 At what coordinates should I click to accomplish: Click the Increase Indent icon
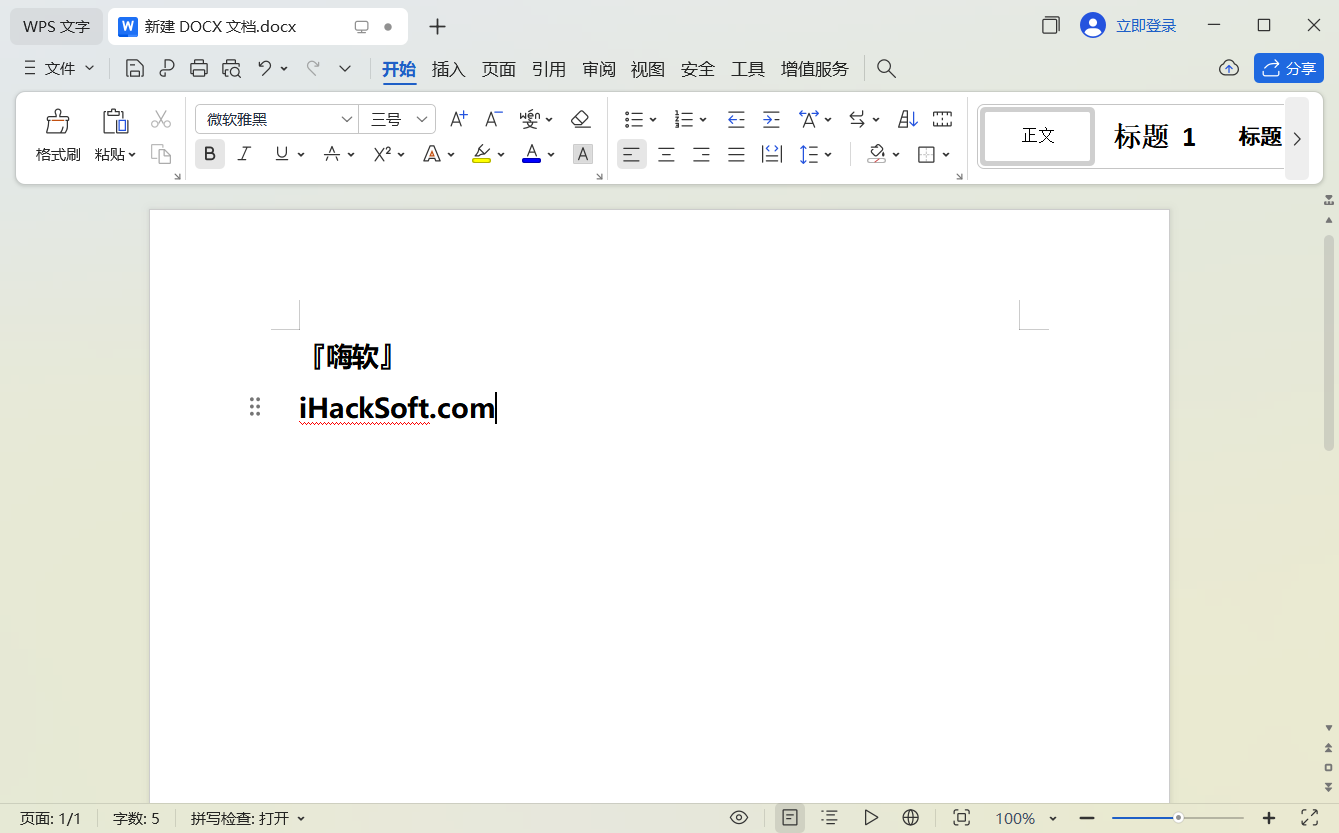pyautogui.click(x=771, y=119)
